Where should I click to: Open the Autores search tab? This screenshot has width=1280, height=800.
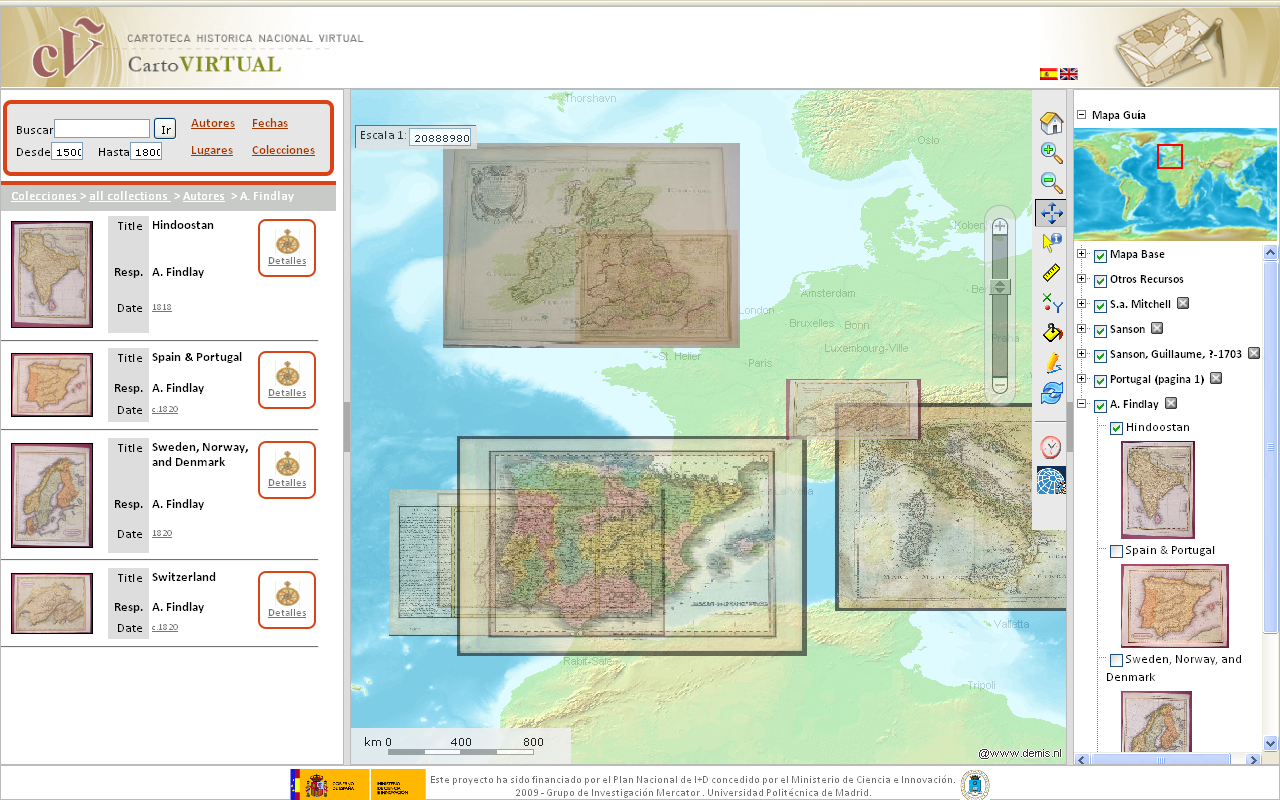[x=213, y=123]
